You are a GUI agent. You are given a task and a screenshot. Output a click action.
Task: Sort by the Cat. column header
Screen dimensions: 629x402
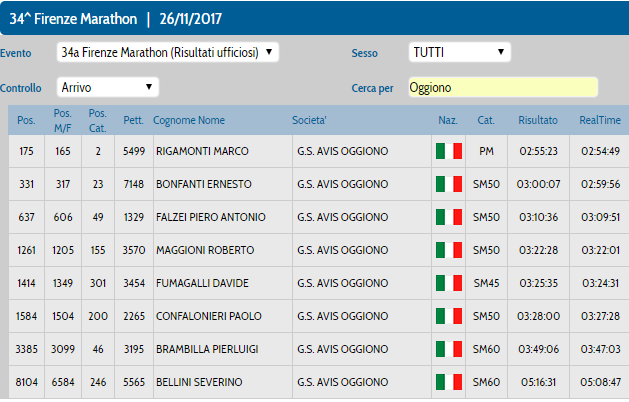tap(486, 120)
